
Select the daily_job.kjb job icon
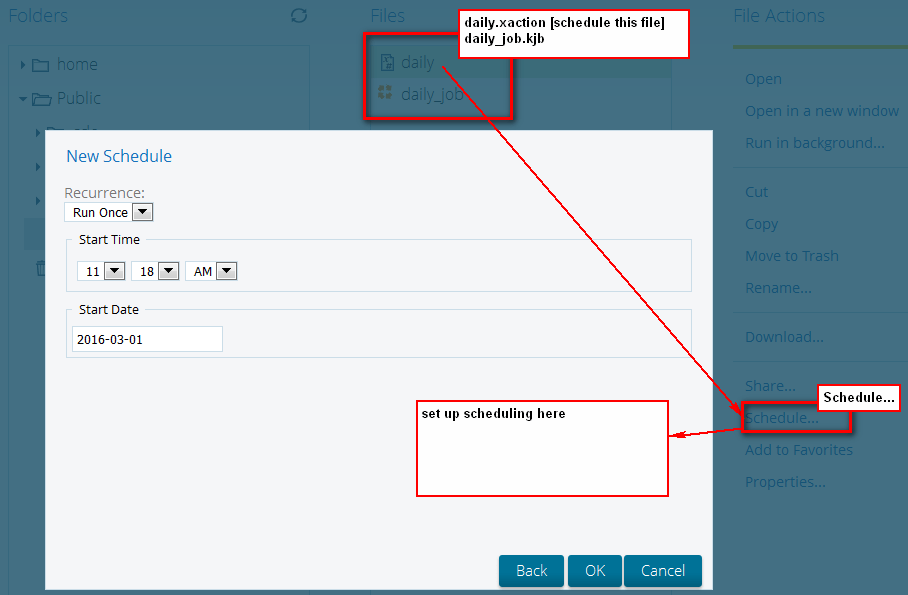385,94
